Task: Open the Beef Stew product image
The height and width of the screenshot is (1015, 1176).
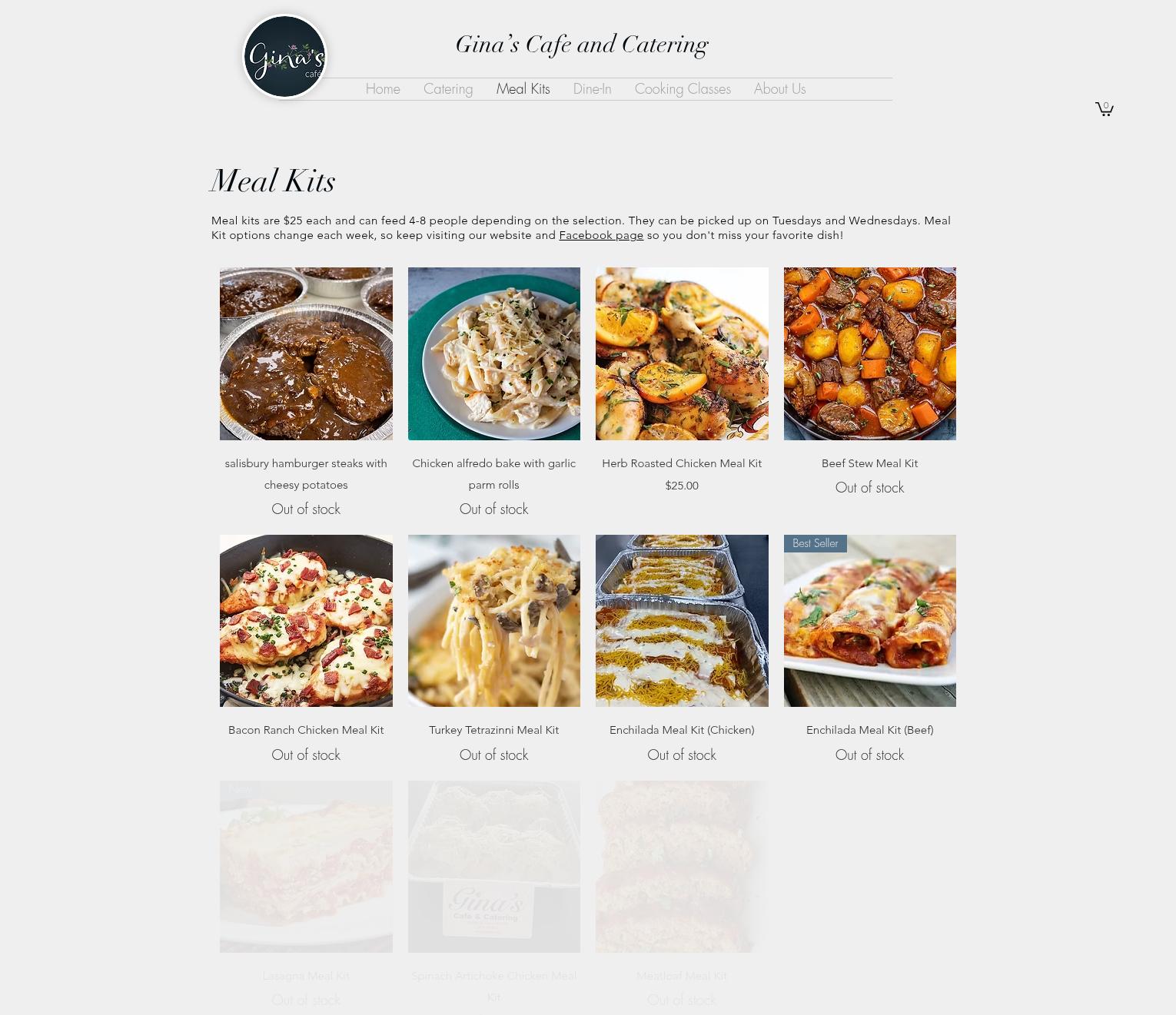Action: tap(870, 353)
